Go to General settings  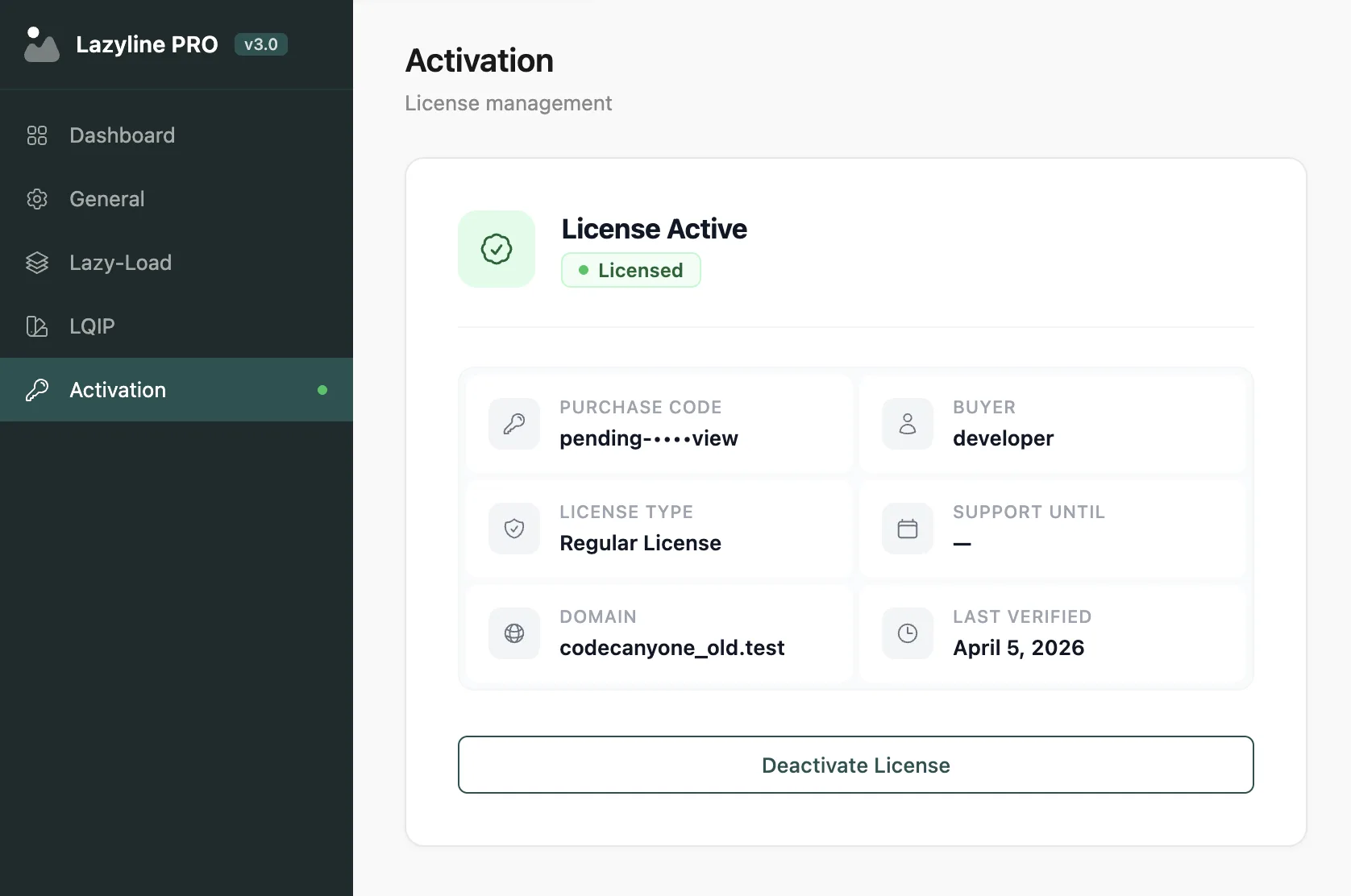click(x=177, y=199)
